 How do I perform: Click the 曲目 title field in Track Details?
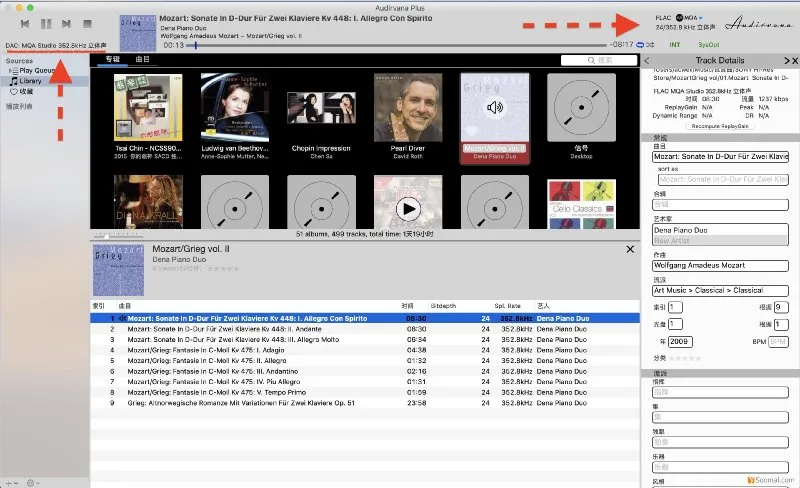(720, 157)
